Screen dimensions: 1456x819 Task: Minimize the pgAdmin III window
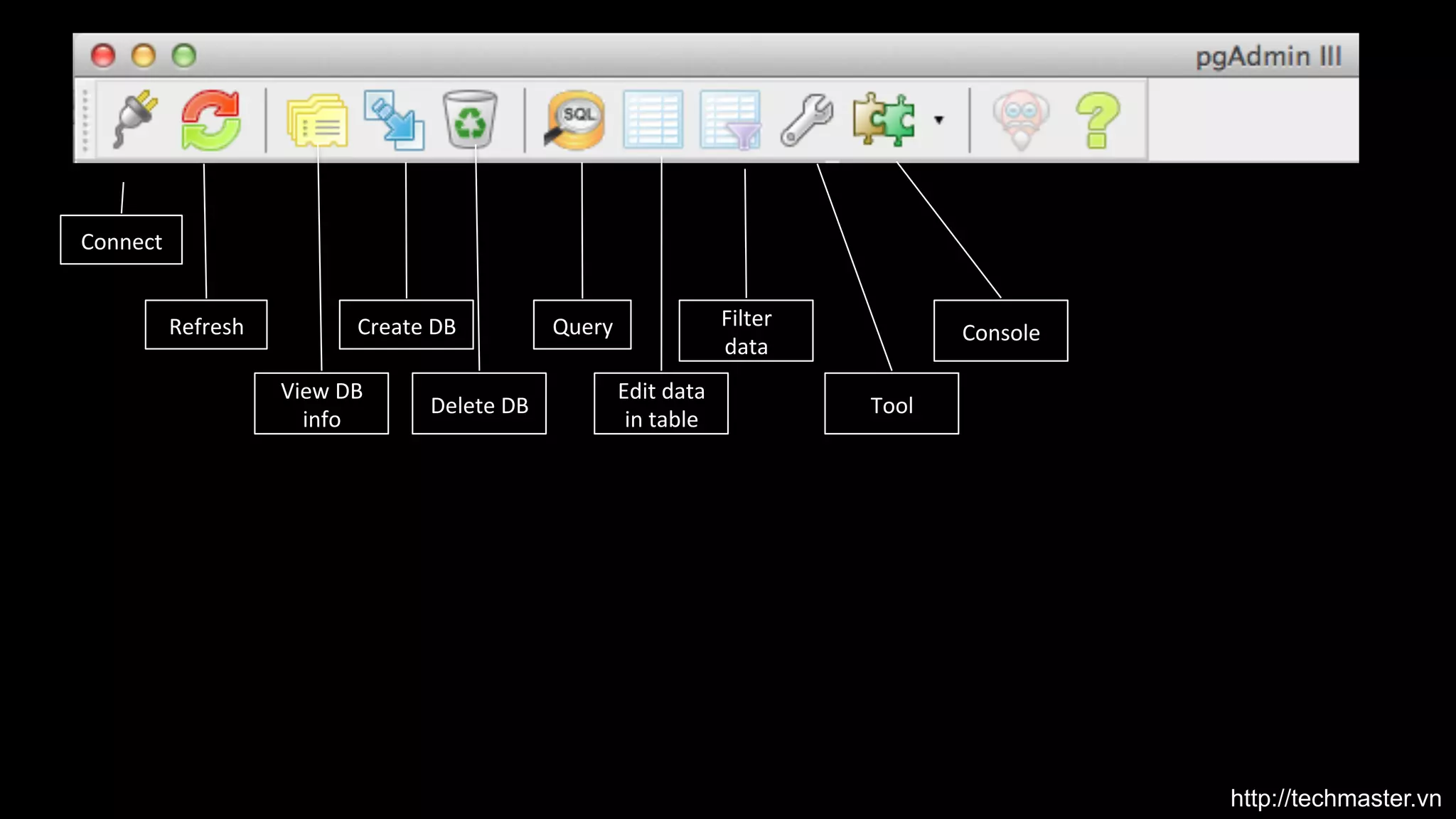pyautogui.click(x=144, y=55)
